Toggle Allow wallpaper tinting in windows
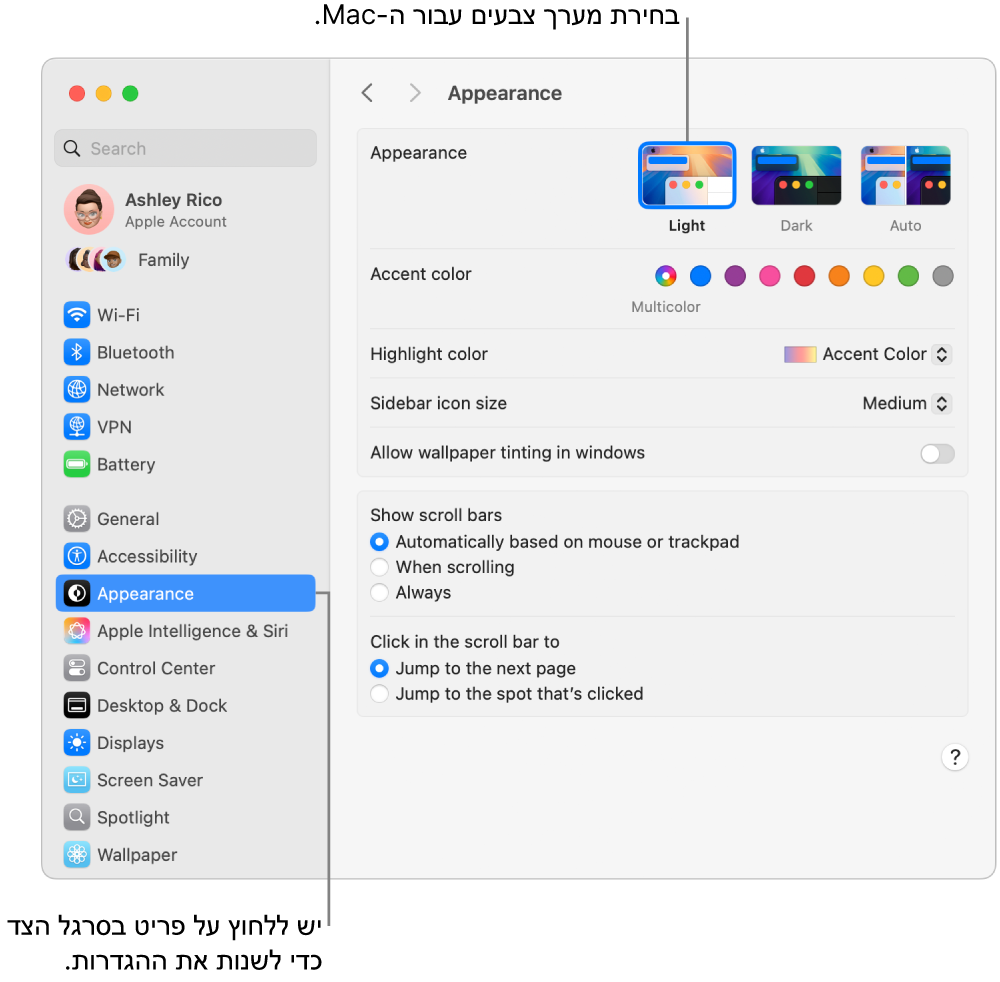Viewport: 1000px width, 982px height. pyautogui.click(x=937, y=453)
